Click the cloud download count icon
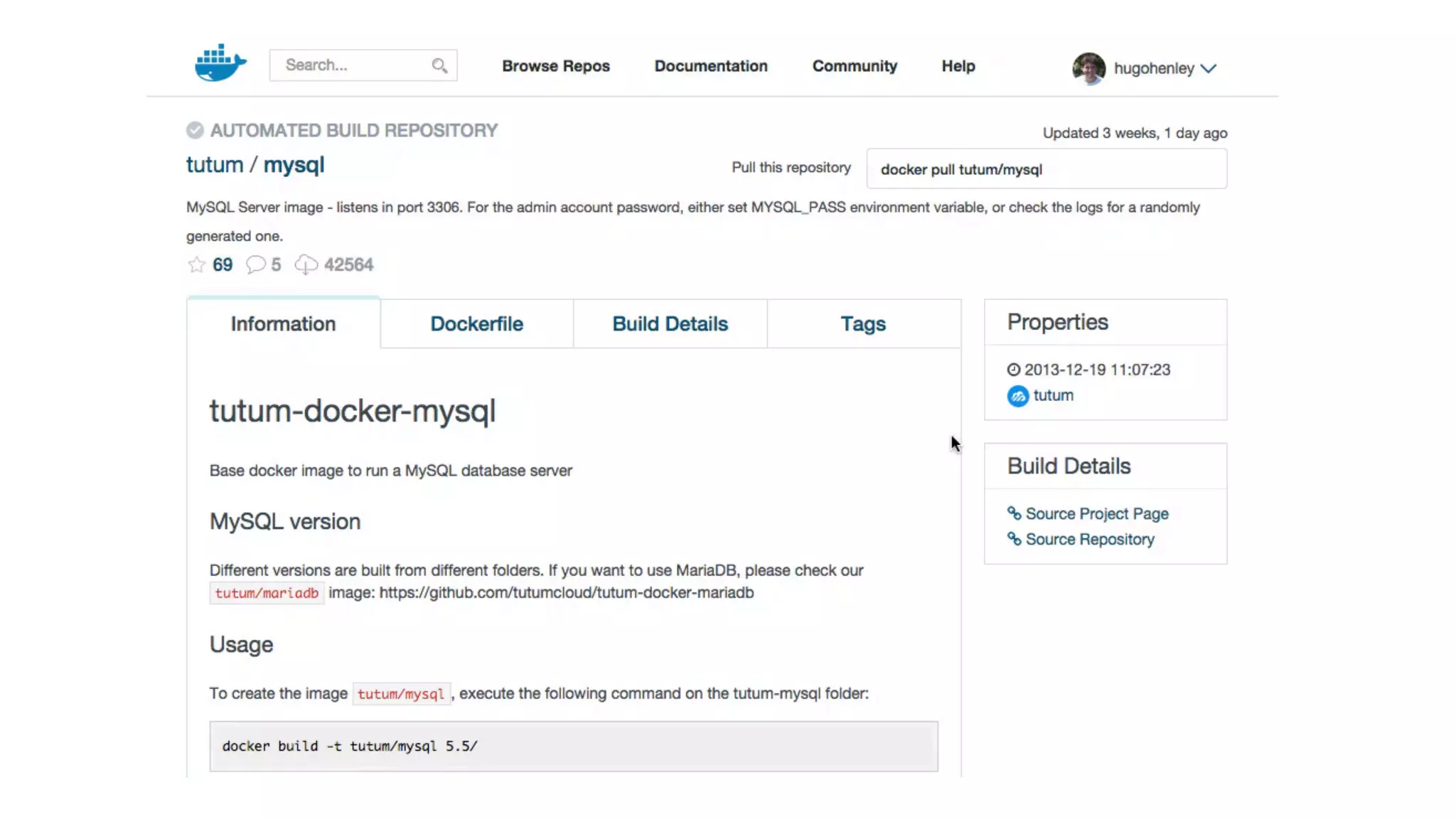This screenshot has width=1456, height=819. point(306,265)
